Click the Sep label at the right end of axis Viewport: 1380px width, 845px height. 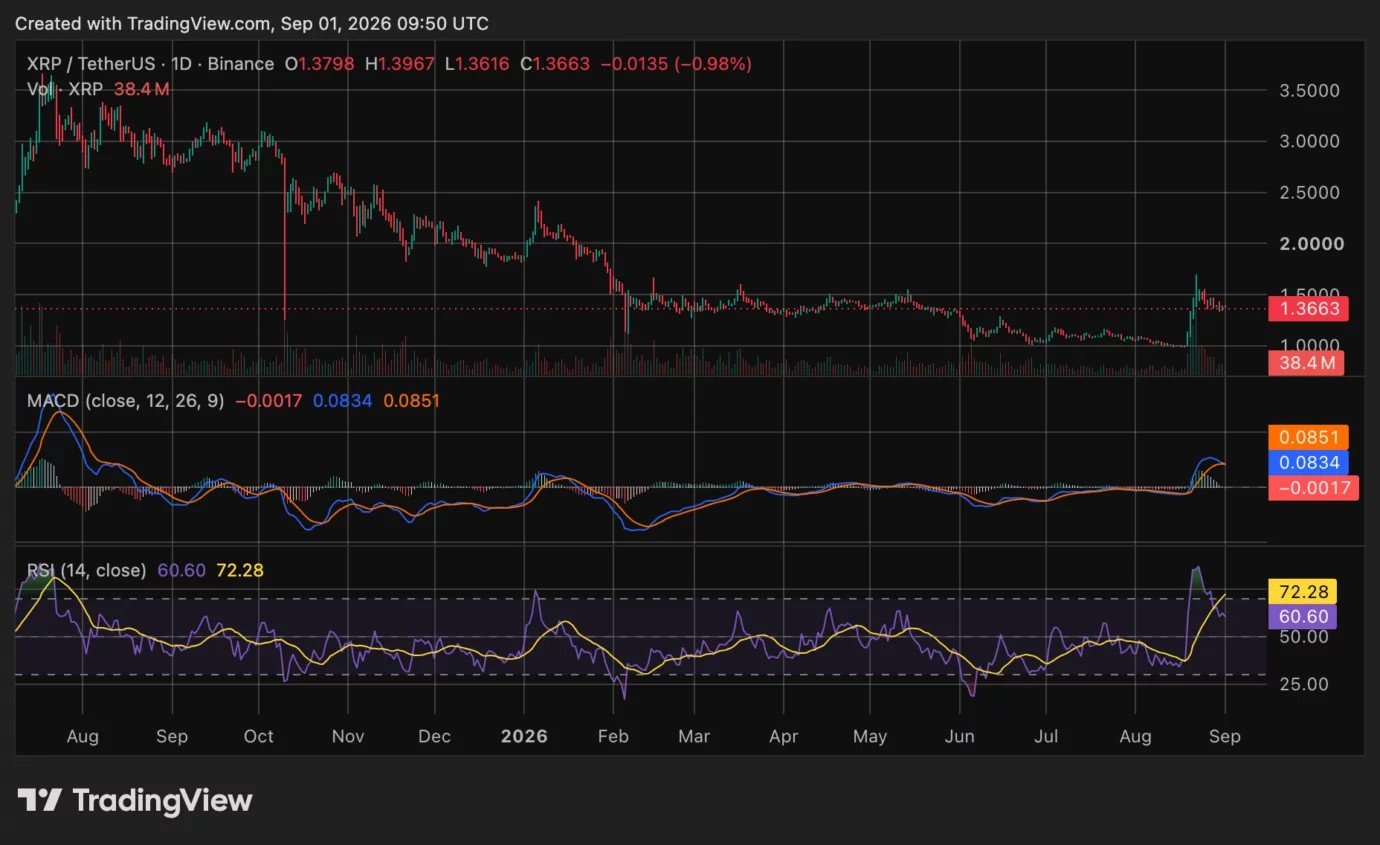click(x=1224, y=737)
